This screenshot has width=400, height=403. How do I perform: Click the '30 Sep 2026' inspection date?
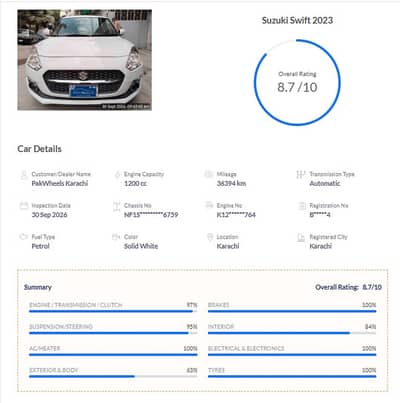click(x=49, y=215)
